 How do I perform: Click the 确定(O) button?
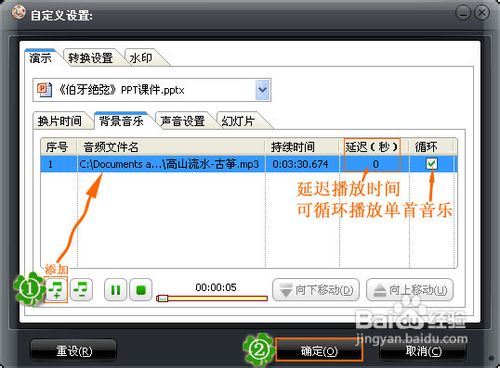click(x=319, y=351)
